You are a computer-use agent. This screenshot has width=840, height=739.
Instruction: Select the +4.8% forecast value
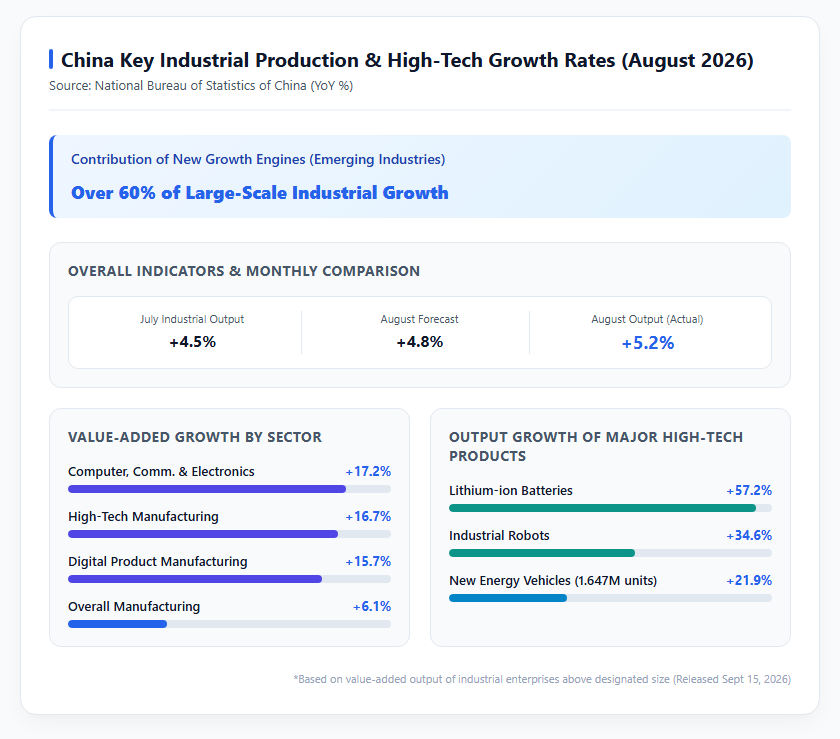(x=419, y=342)
